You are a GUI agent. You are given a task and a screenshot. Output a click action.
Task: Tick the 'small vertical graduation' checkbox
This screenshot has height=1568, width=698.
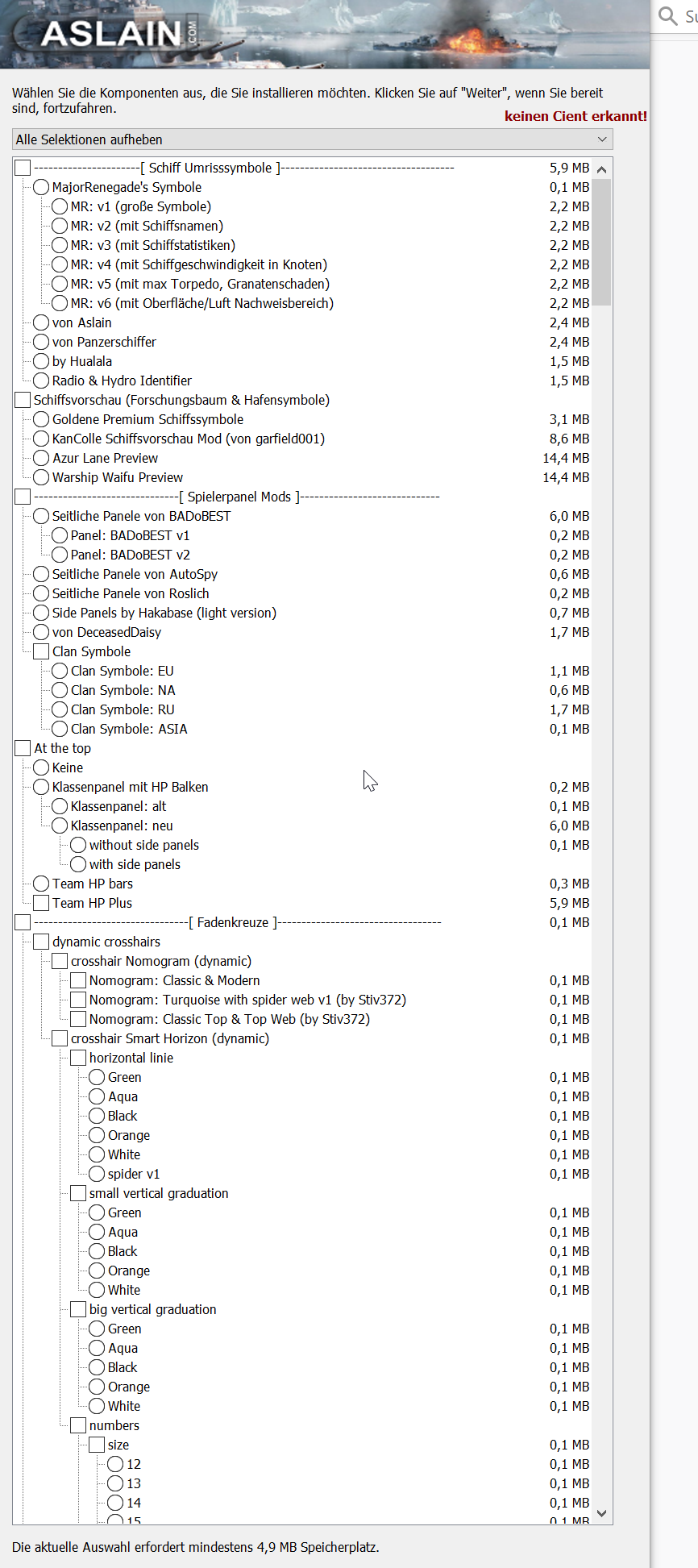point(78,1193)
